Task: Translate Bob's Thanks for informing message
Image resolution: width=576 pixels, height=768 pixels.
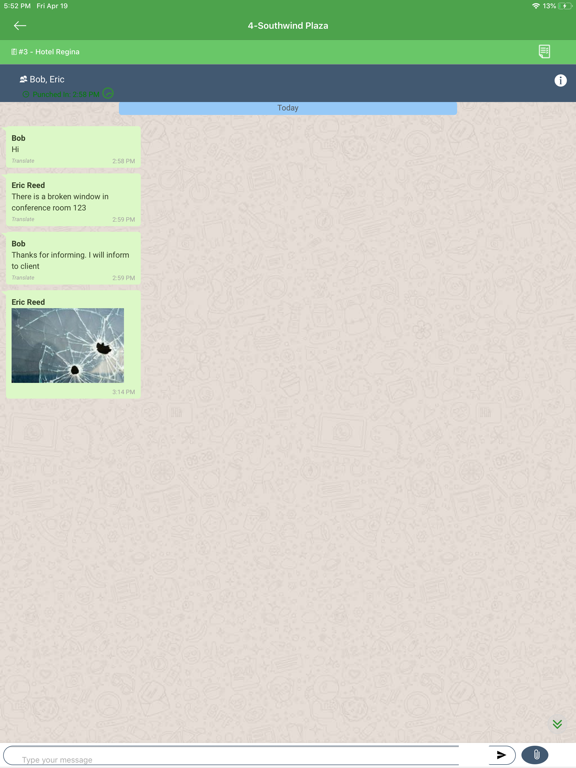Action: pyautogui.click(x=23, y=278)
